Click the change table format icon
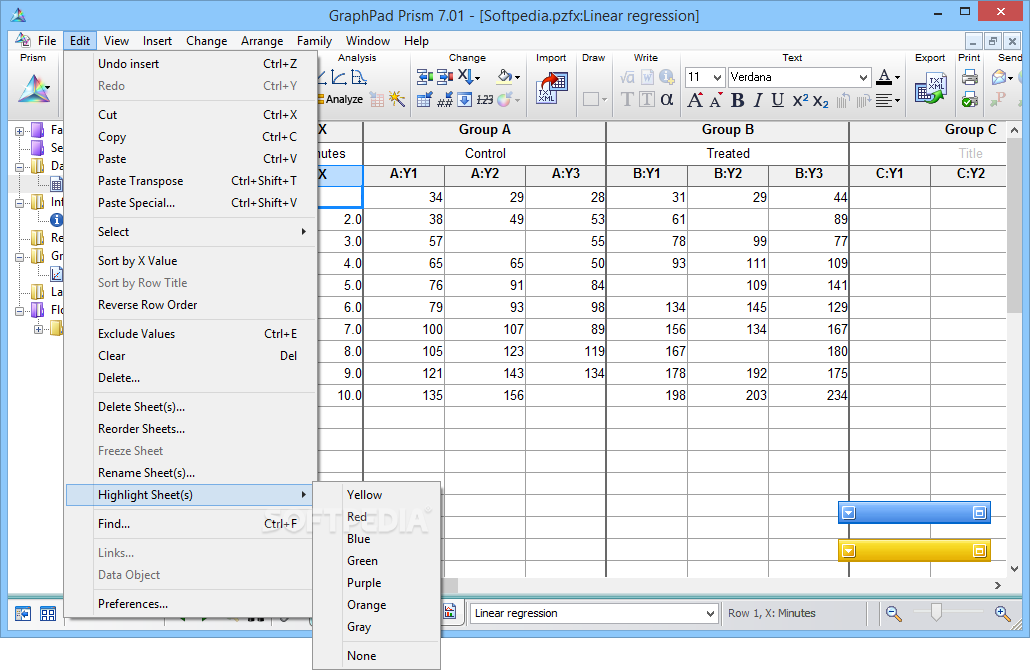The image size is (1030, 670). pos(424,99)
